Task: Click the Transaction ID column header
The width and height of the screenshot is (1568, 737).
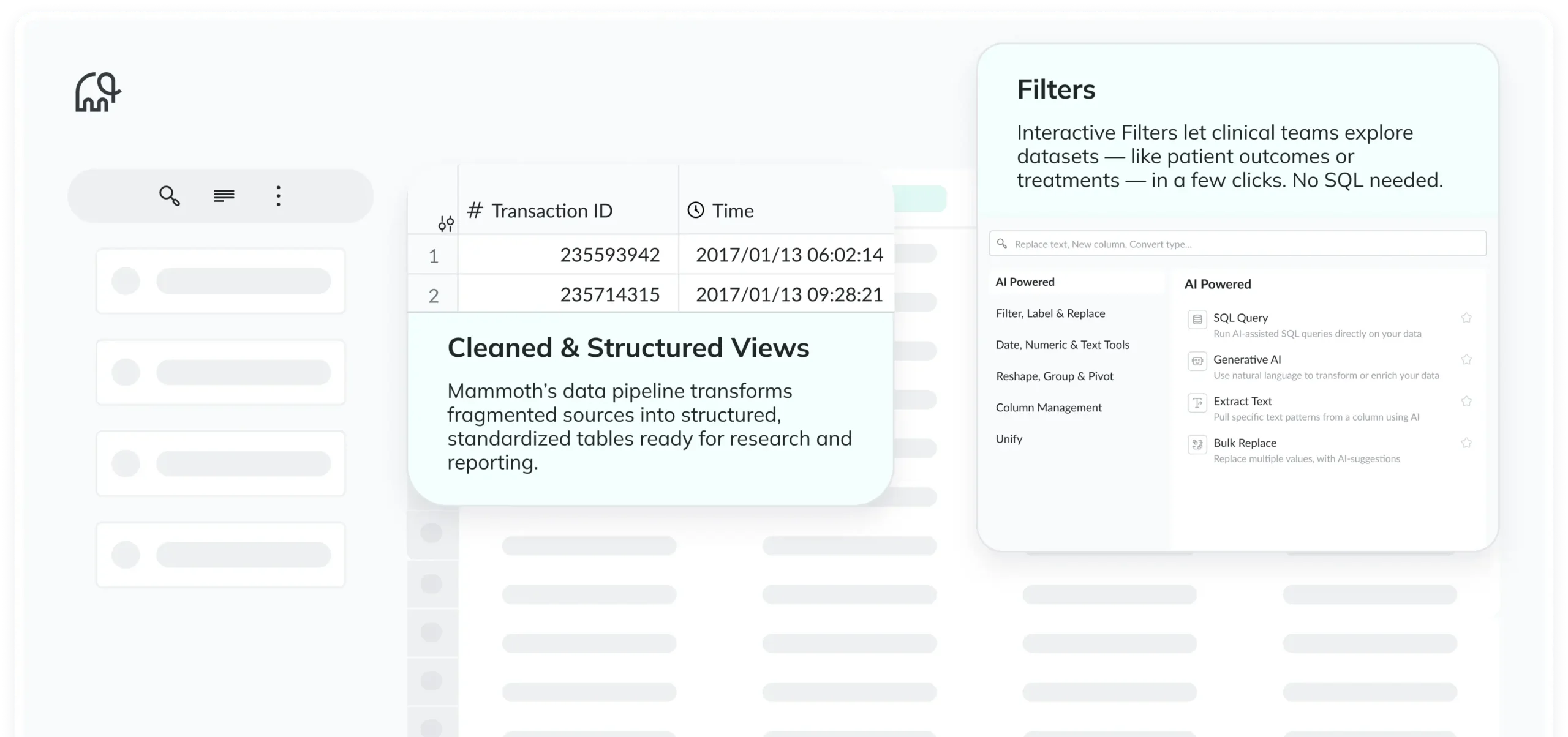Action: click(551, 211)
